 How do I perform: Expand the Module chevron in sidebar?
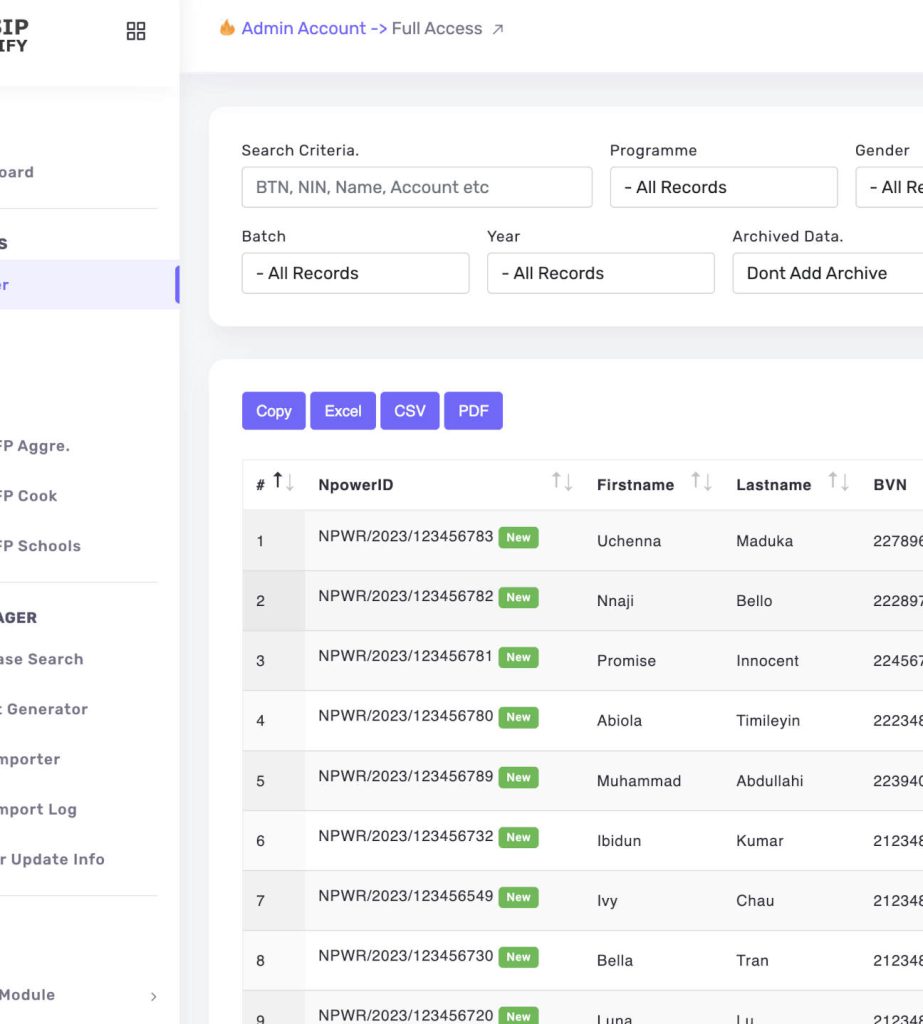(x=153, y=996)
